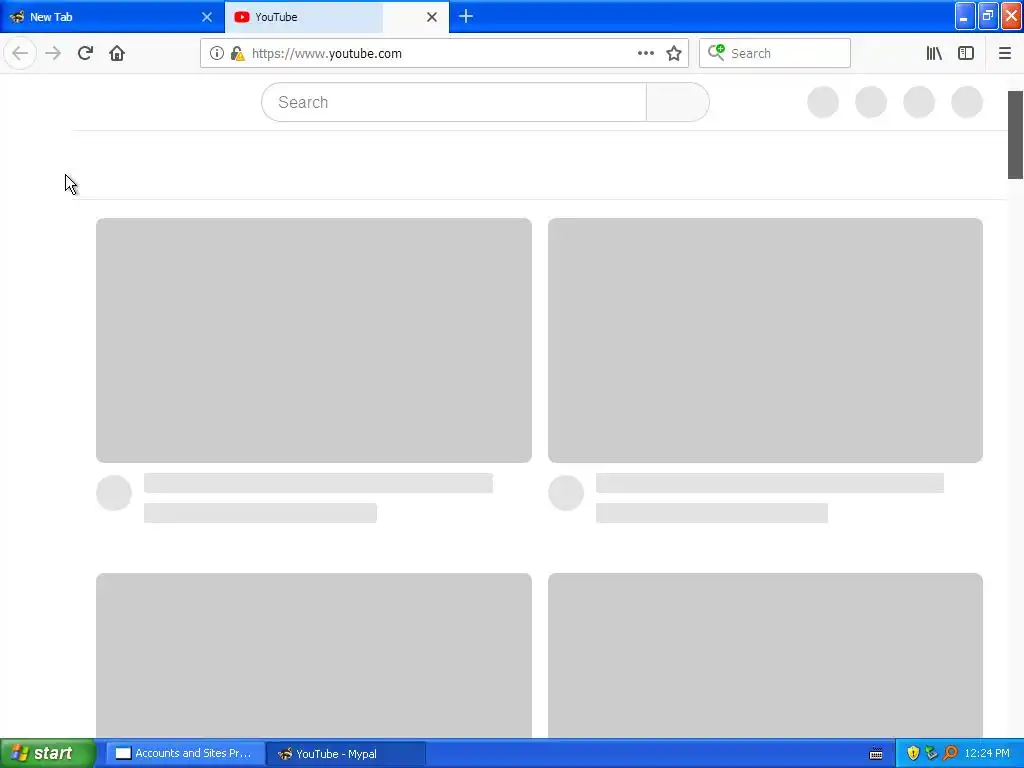Open the Library bookshelf icon
Screen dimensions: 1024x768
point(934,53)
